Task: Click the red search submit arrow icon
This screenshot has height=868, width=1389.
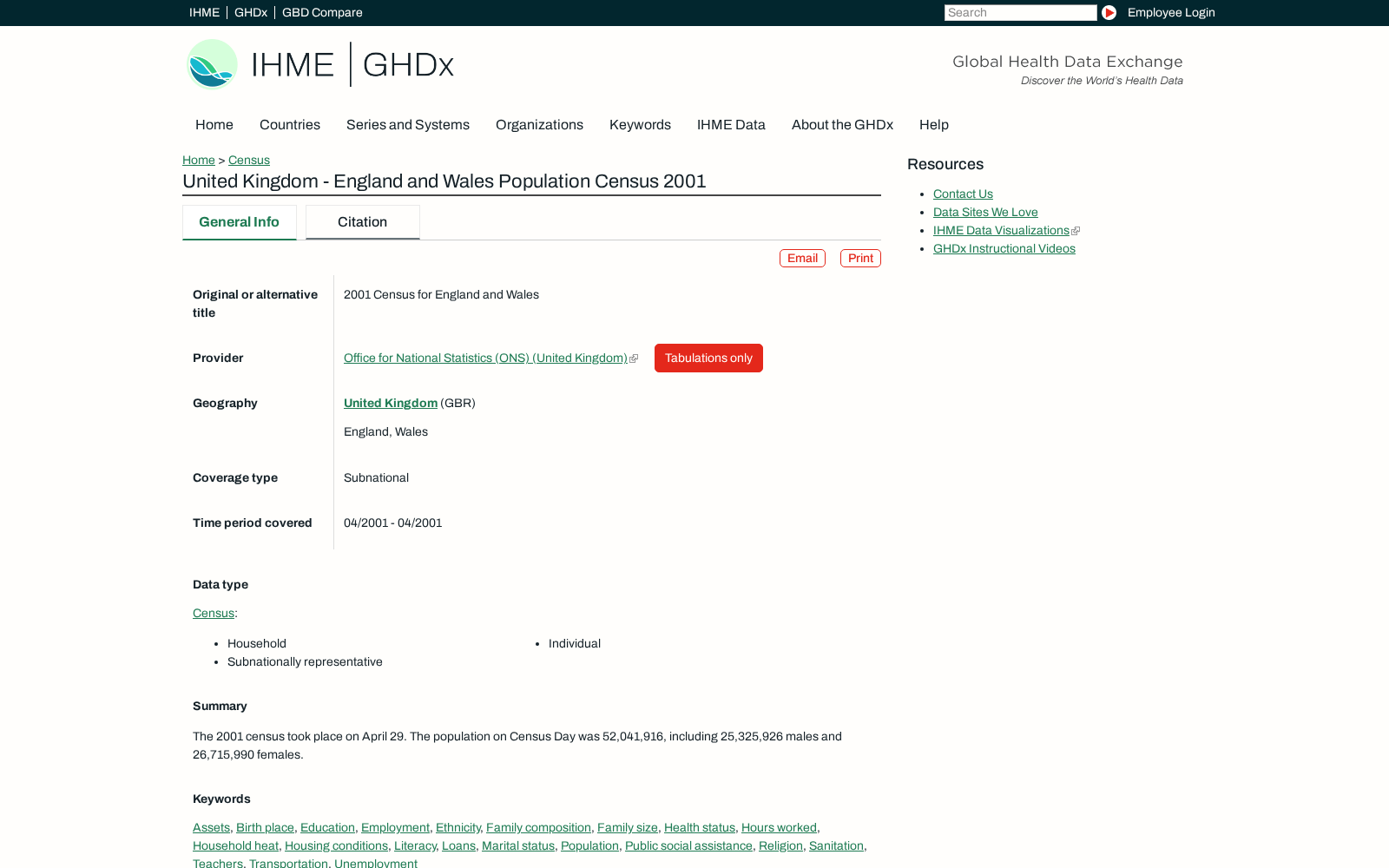Action: 1109,12
